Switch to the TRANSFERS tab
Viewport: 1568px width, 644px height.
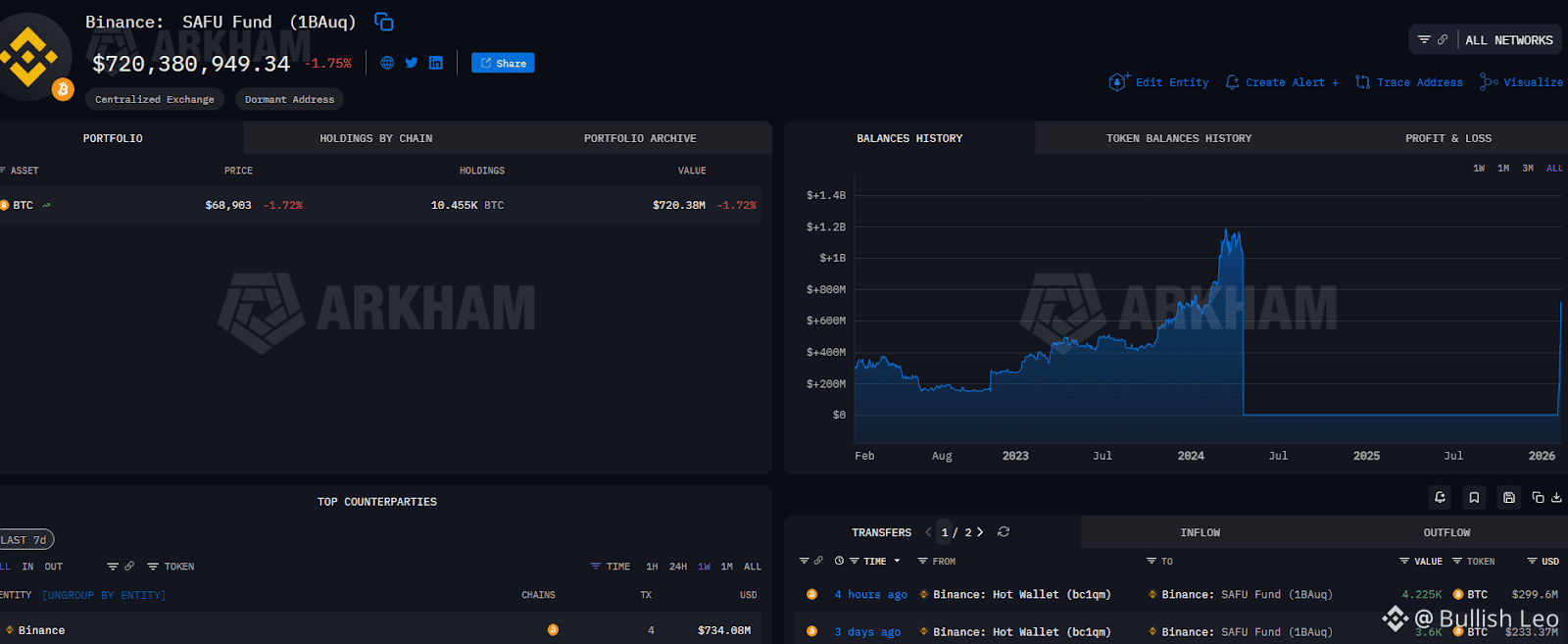click(x=881, y=532)
